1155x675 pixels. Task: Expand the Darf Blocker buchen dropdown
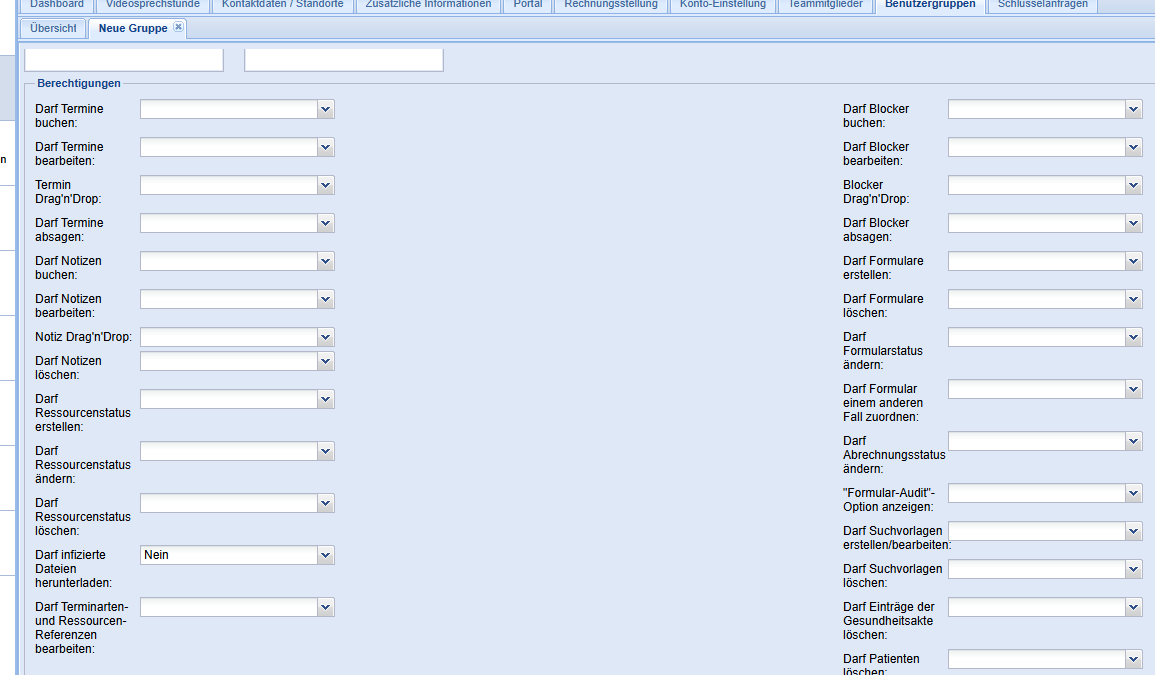point(1133,109)
